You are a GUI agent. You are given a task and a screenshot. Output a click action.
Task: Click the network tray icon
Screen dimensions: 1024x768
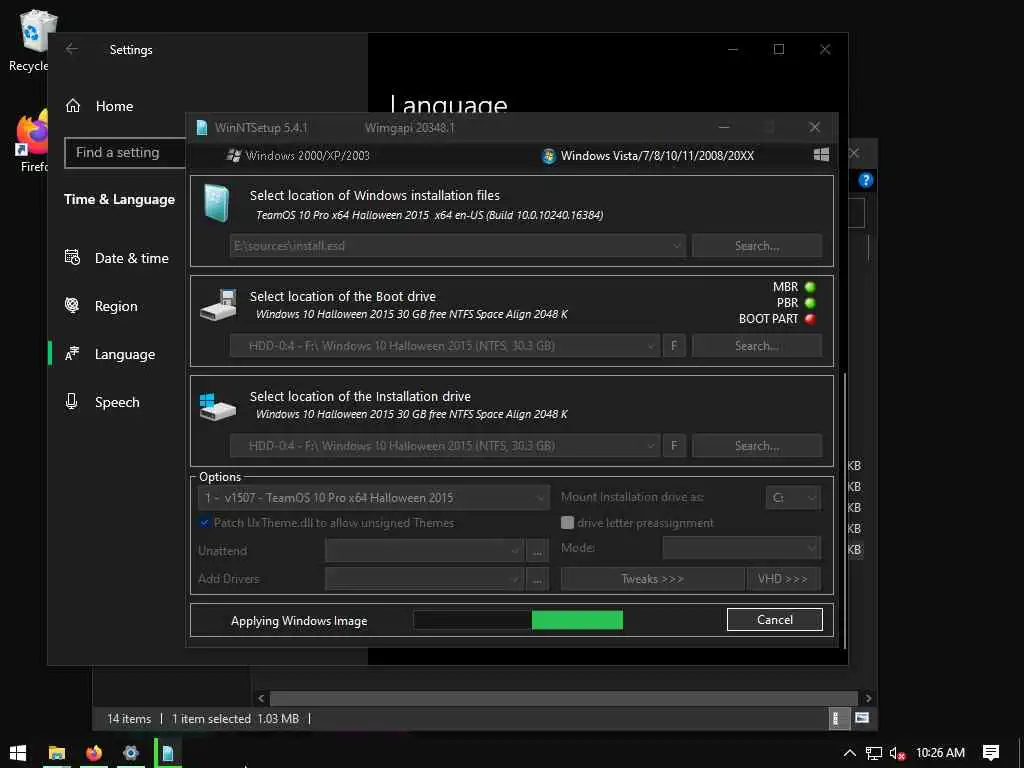874,753
